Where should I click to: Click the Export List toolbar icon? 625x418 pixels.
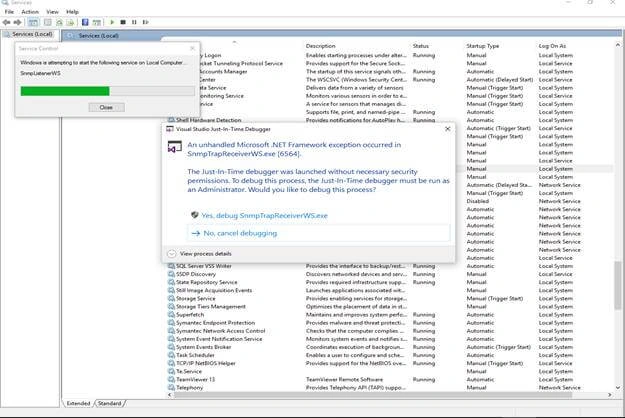[x=70, y=22]
